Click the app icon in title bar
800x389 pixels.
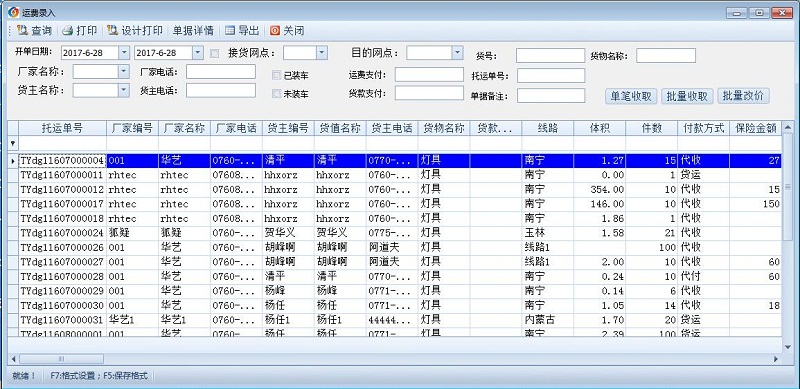pos(13,12)
